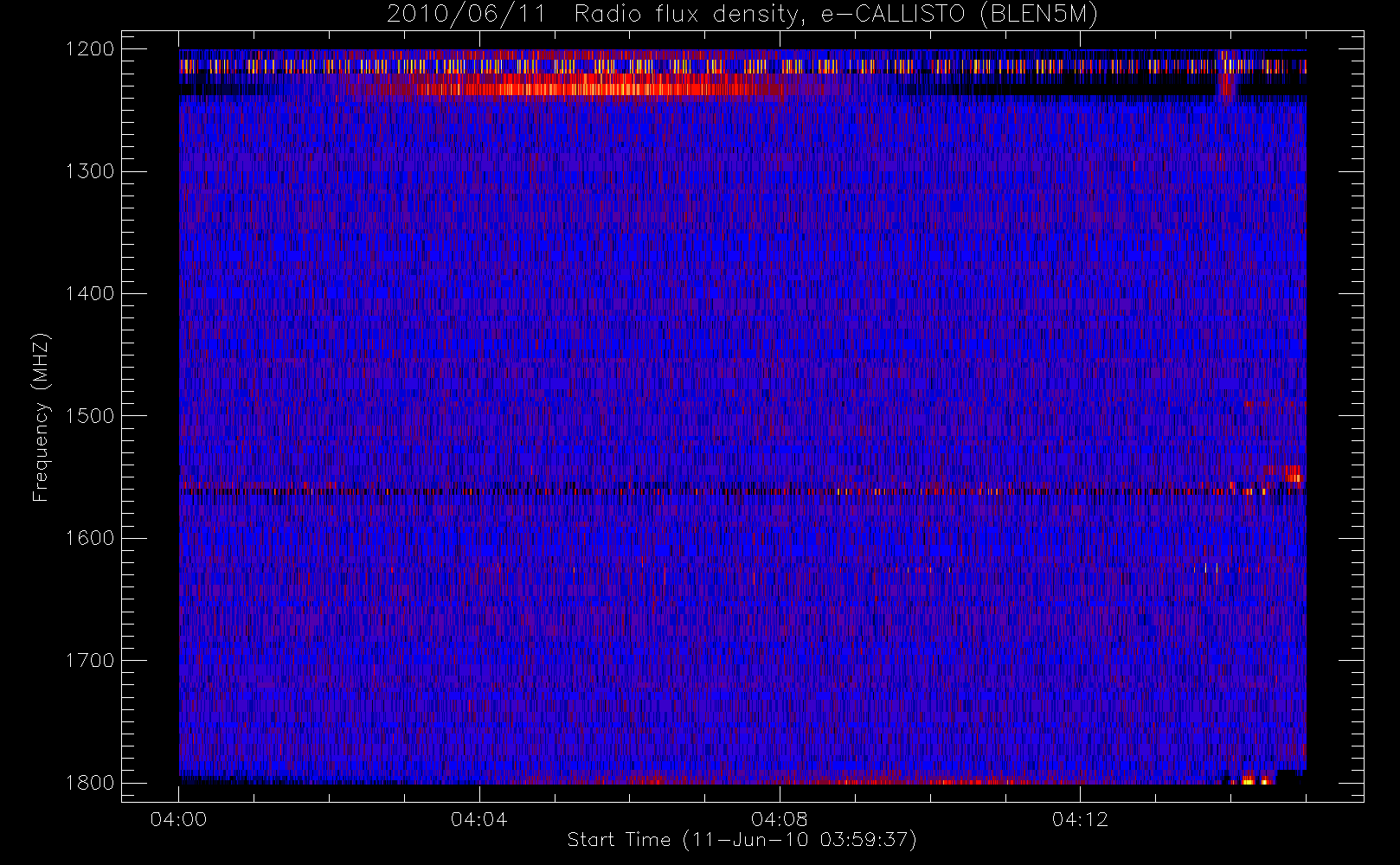Select the '1600' frequency axis label
This screenshot has width=1400, height=865.
coord(90,538)
